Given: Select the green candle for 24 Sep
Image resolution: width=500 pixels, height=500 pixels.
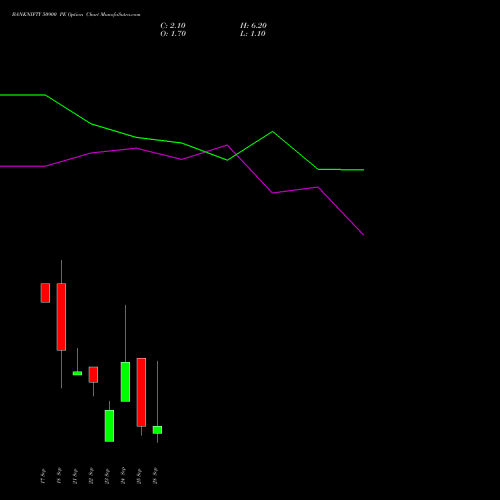Looking at the screenshot, I should tap(125, 382).
